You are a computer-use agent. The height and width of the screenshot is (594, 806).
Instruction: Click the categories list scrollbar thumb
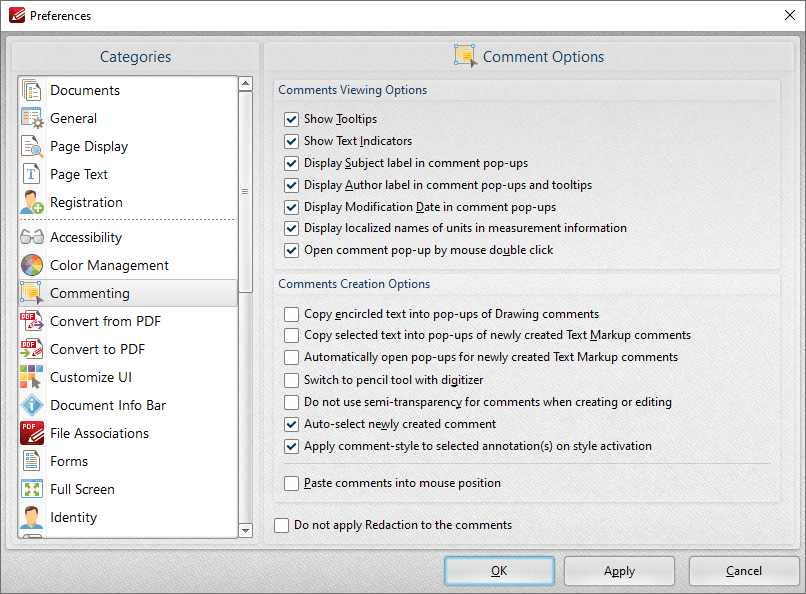246,192
